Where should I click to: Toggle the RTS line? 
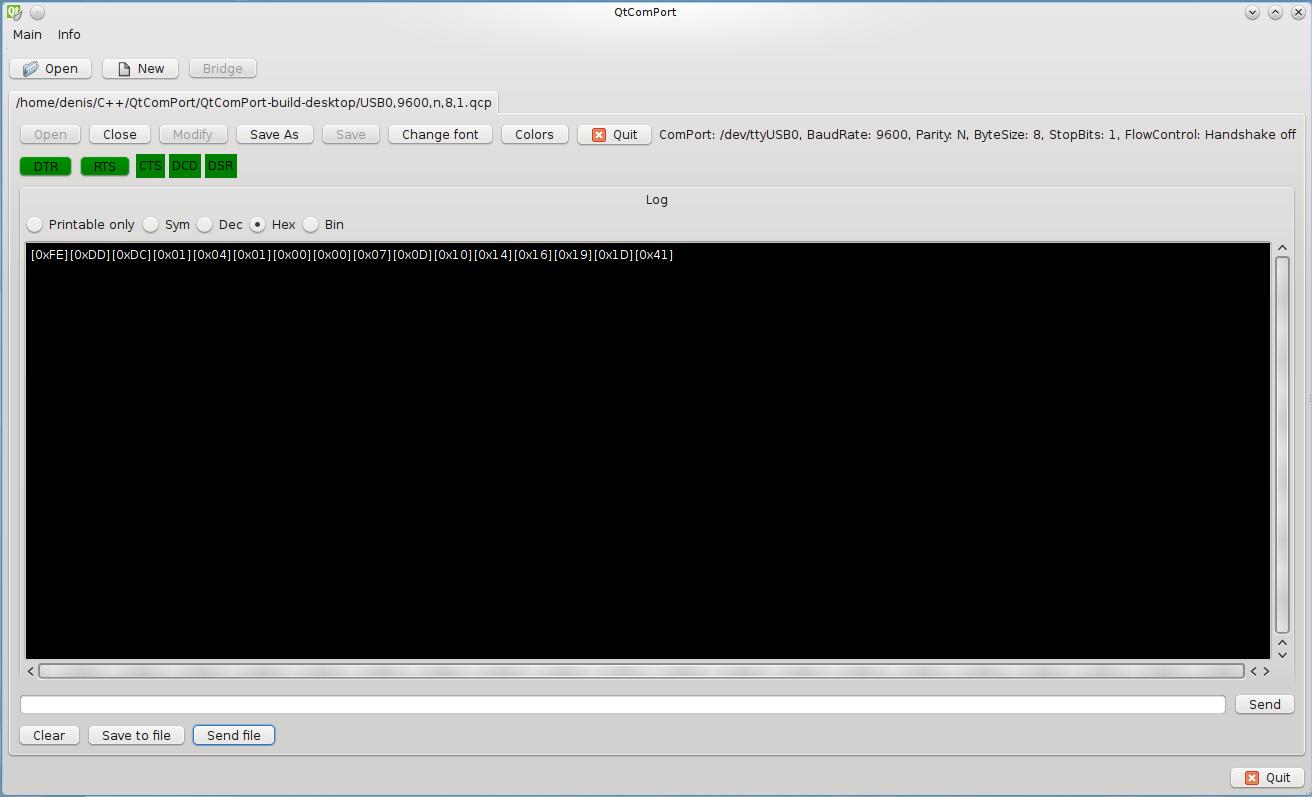[x=104, y=166]
